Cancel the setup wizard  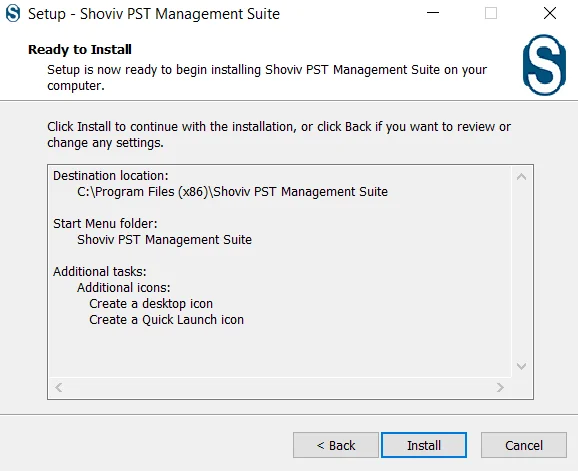coord(524,445)
